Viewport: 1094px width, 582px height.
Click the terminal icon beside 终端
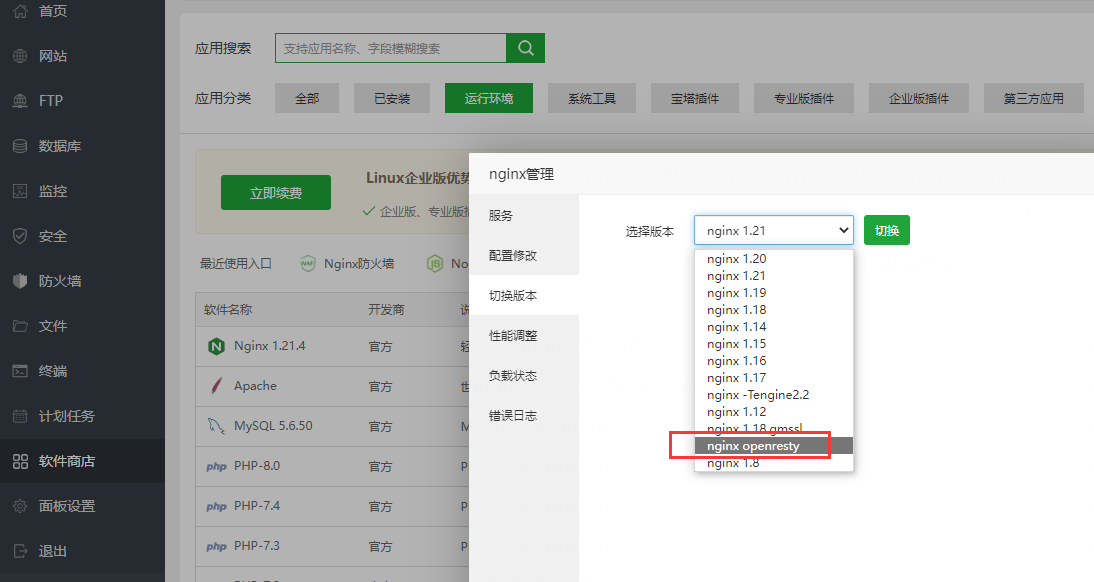(20, 371)
